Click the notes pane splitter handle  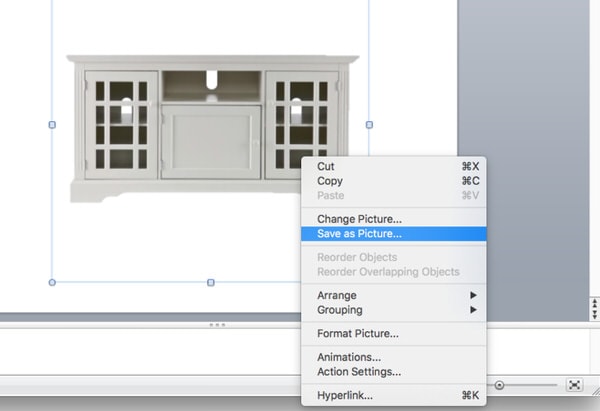[216, 325]
